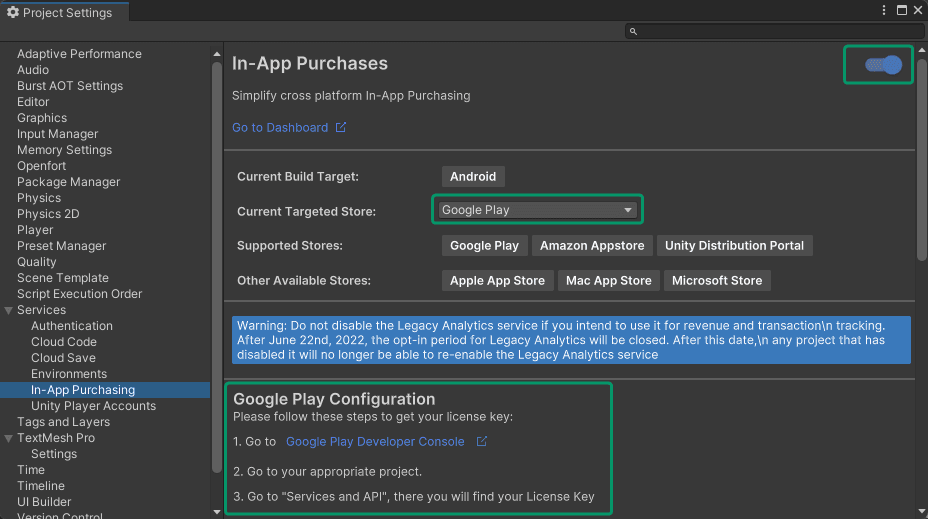Click the sidebar scroll up arrow
This screenshot has height=519, width=928.
point(217,54)
